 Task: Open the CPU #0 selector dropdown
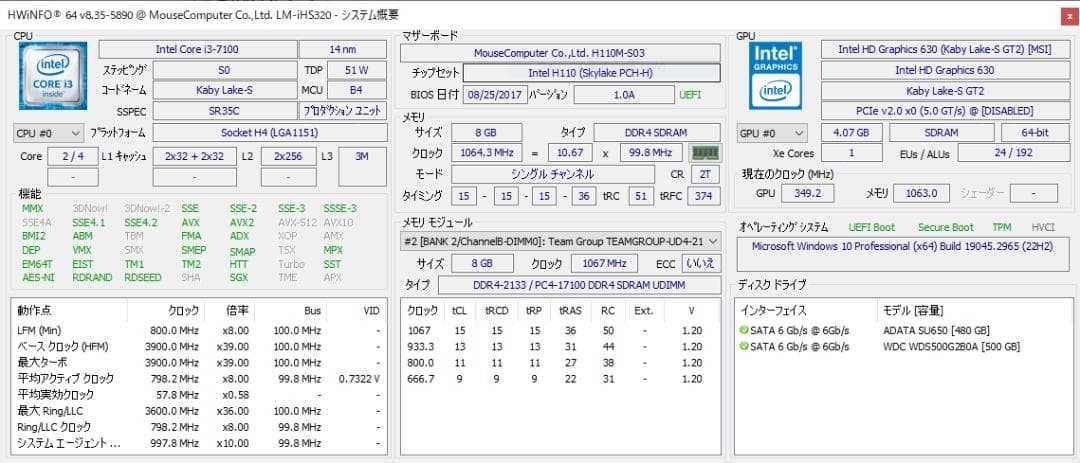(x=48, y=132)
